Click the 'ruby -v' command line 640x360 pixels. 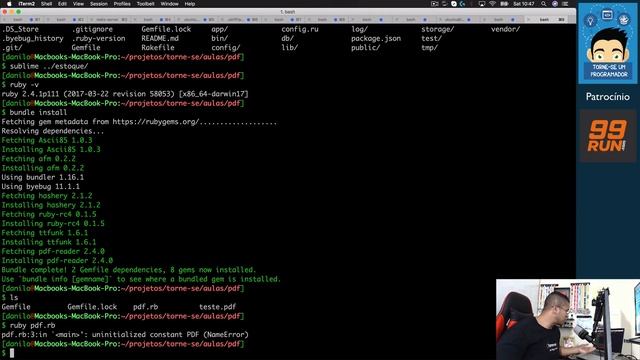tap(20, 84)
